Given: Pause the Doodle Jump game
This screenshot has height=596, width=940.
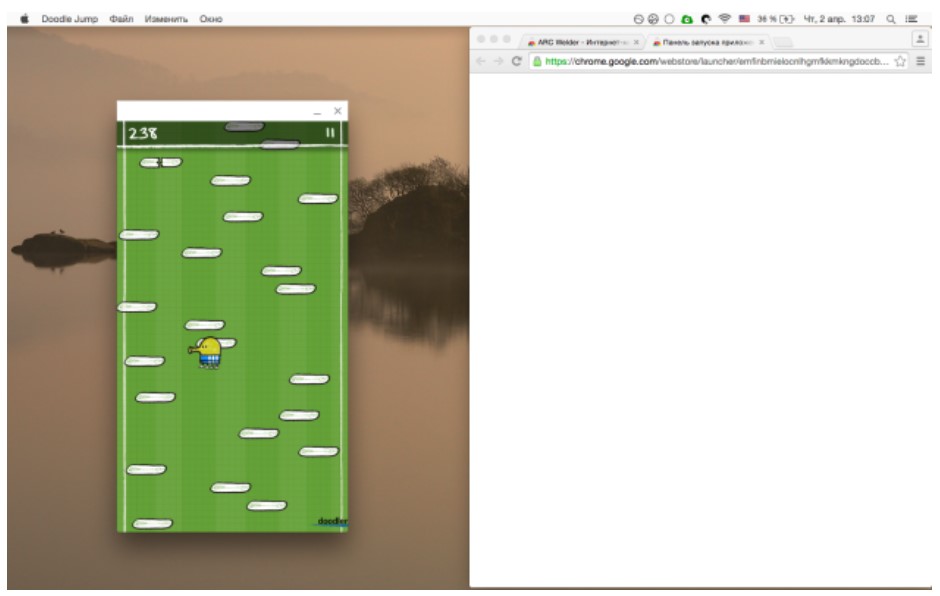Looking at the screenshot, I should [x=330, y=132].
